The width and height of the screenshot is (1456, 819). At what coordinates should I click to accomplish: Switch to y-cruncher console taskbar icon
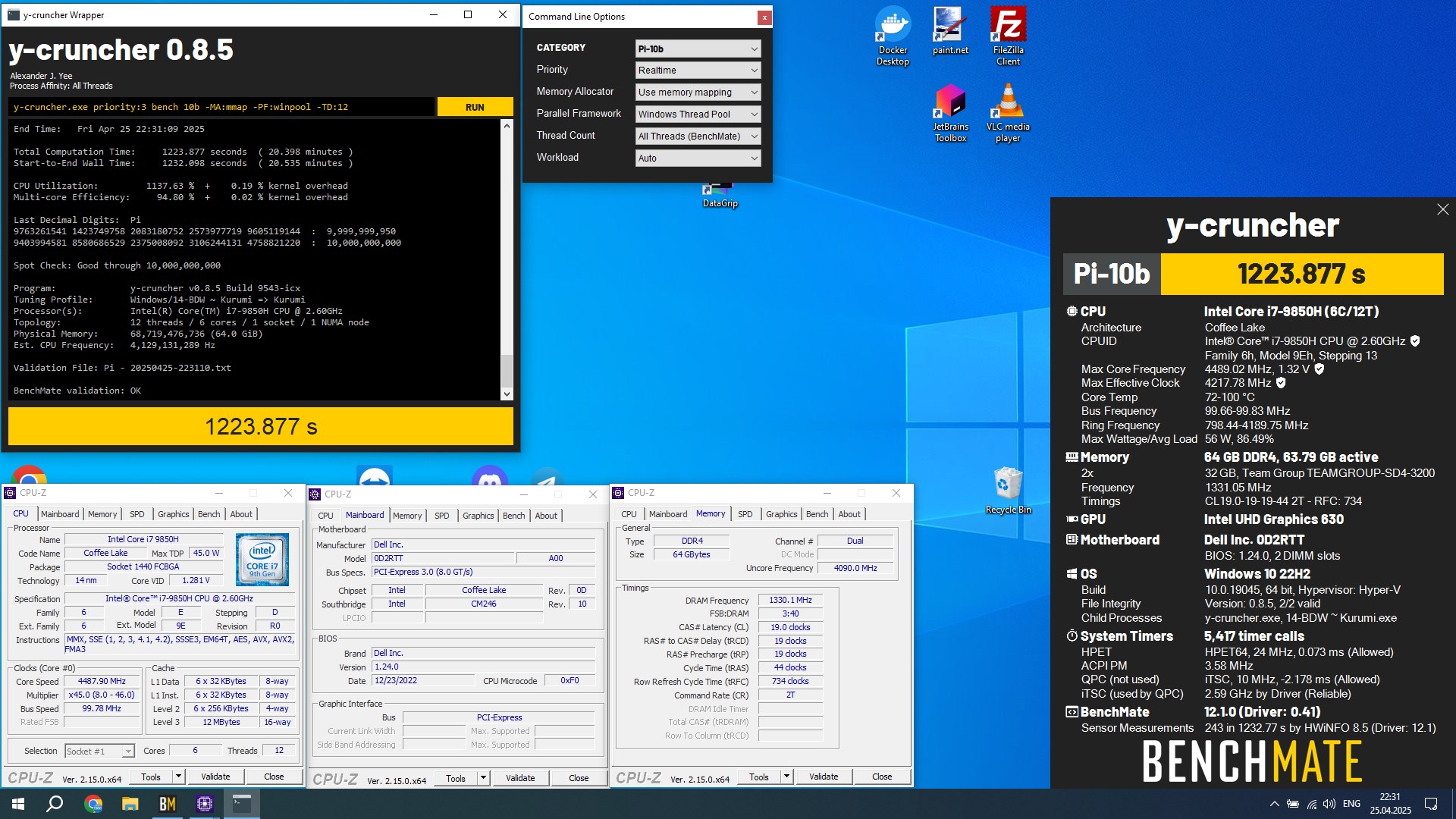[242, 804]
